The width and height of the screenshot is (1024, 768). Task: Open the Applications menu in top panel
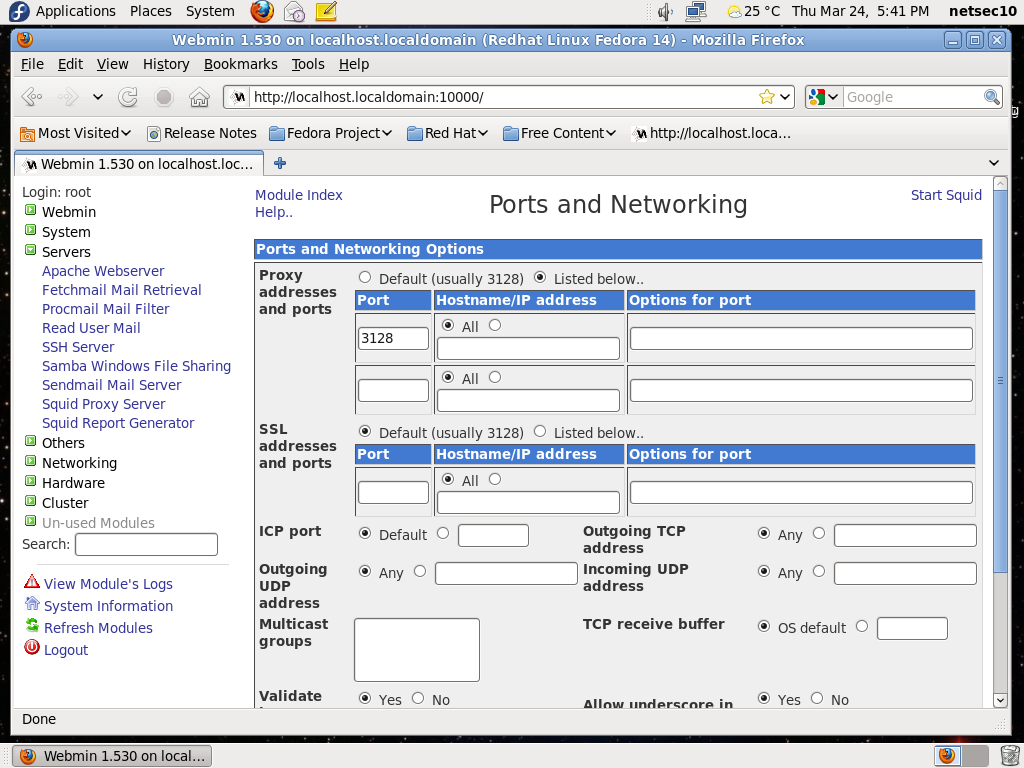point(75,11)
